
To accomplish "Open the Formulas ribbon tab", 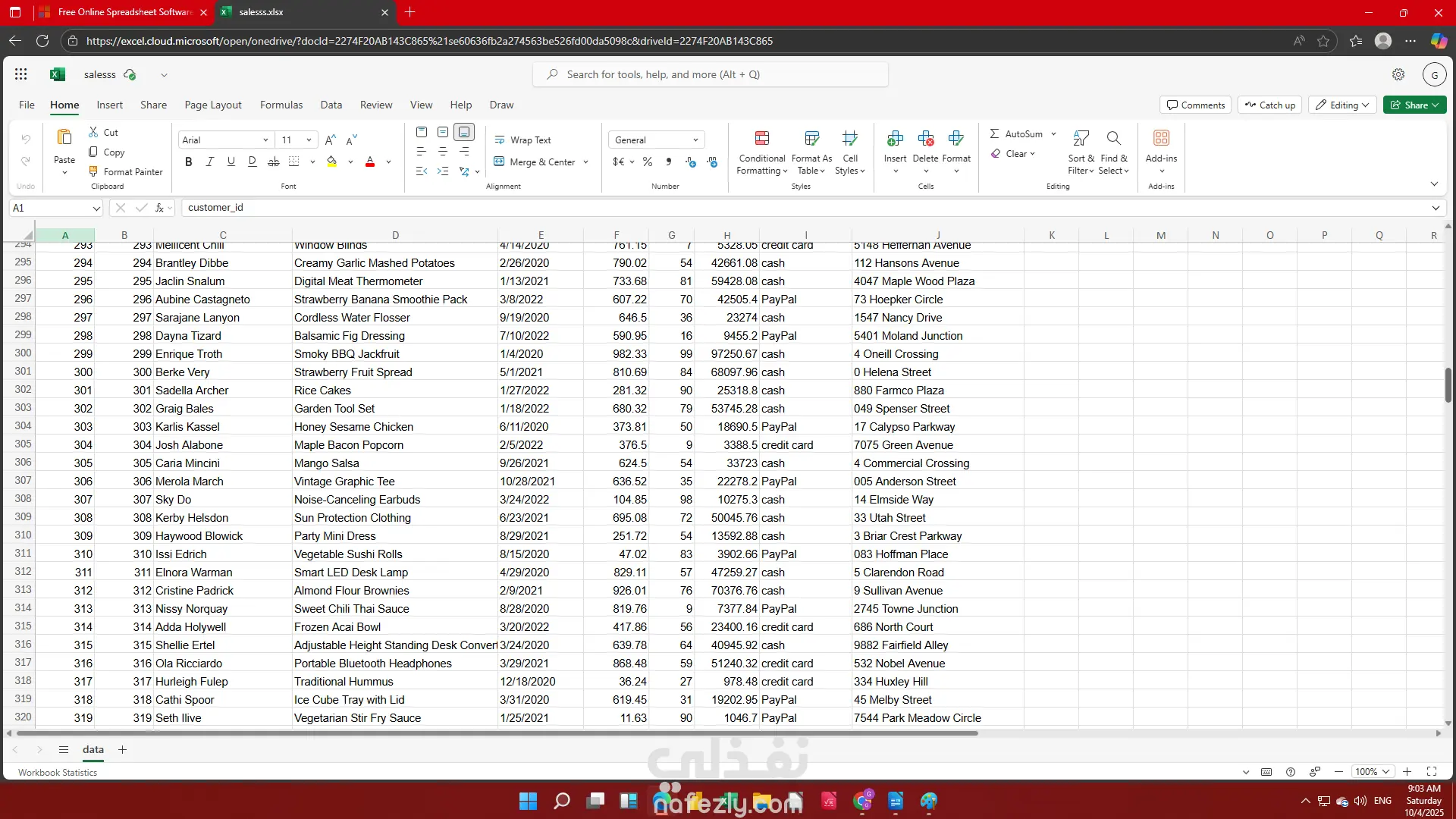I will pyautogui.click(x=281, y=105).
